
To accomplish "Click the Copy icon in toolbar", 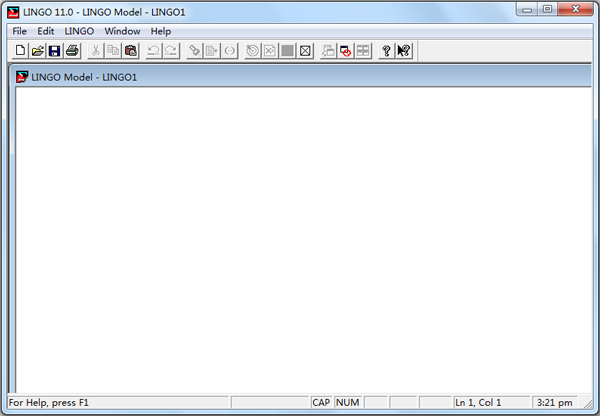I will point(113,51).
